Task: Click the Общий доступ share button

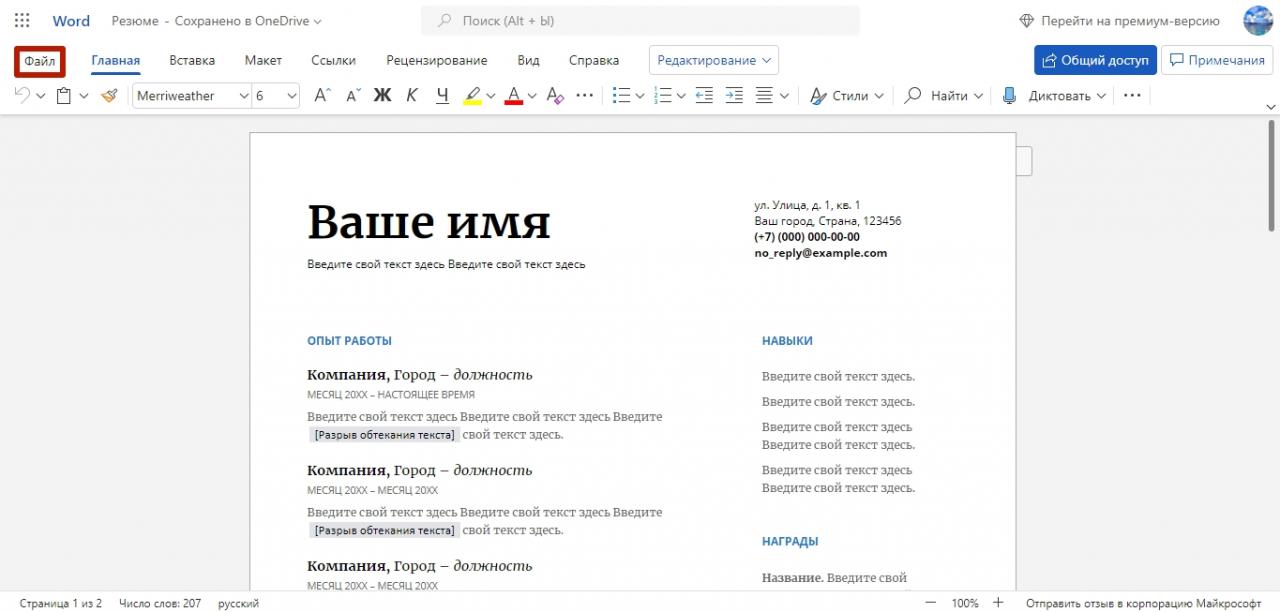Action: (x=1095, y=60)
